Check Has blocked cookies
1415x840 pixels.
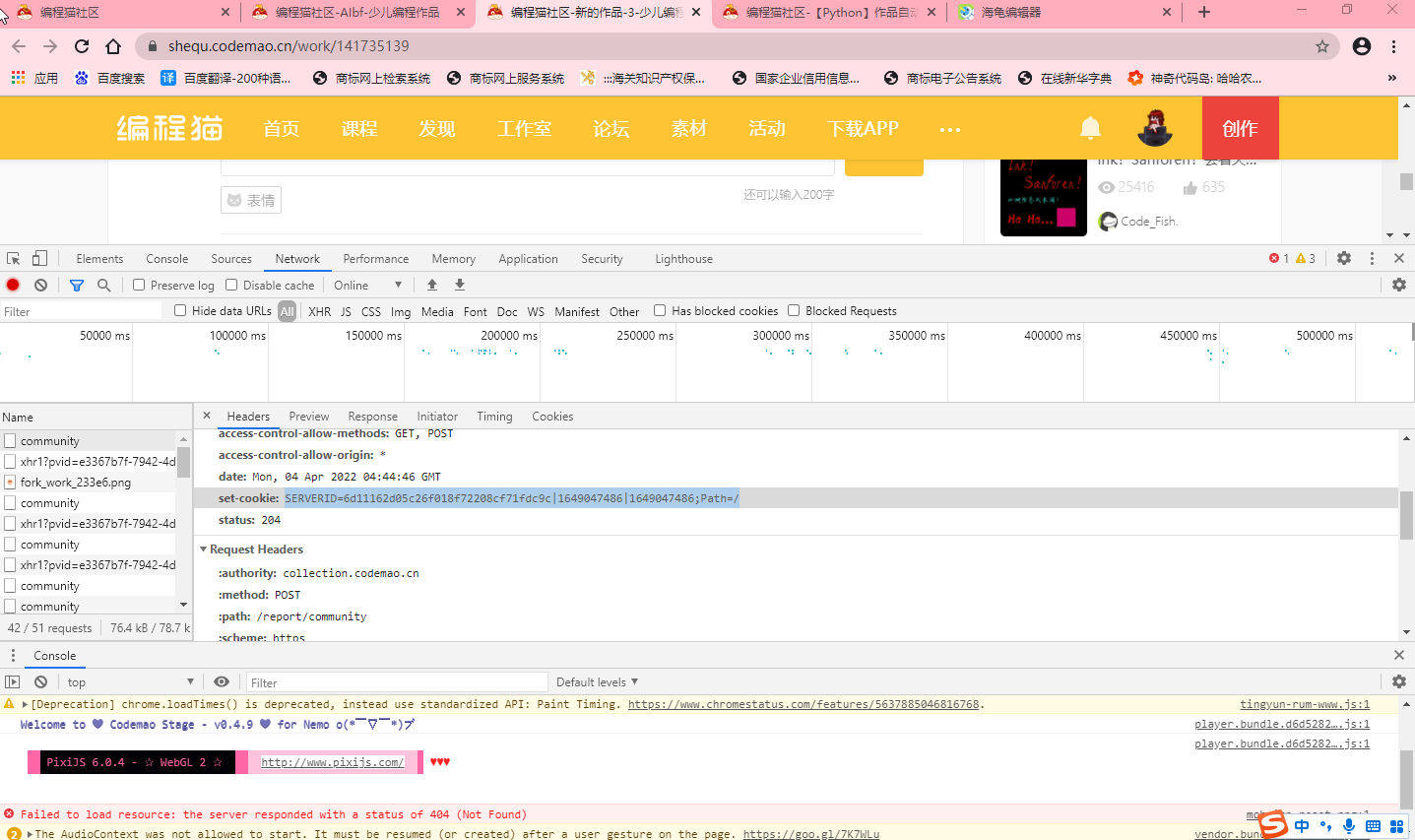(x=660, y=310)
